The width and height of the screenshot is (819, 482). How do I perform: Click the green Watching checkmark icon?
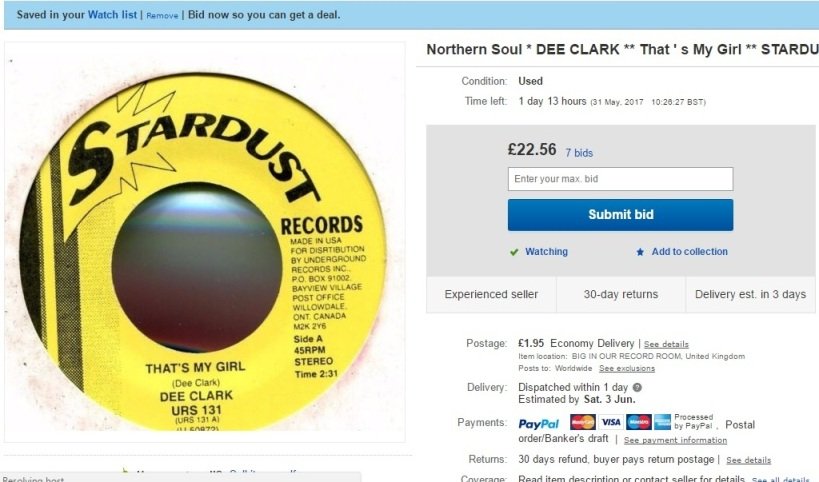click(x=514, y=252)
